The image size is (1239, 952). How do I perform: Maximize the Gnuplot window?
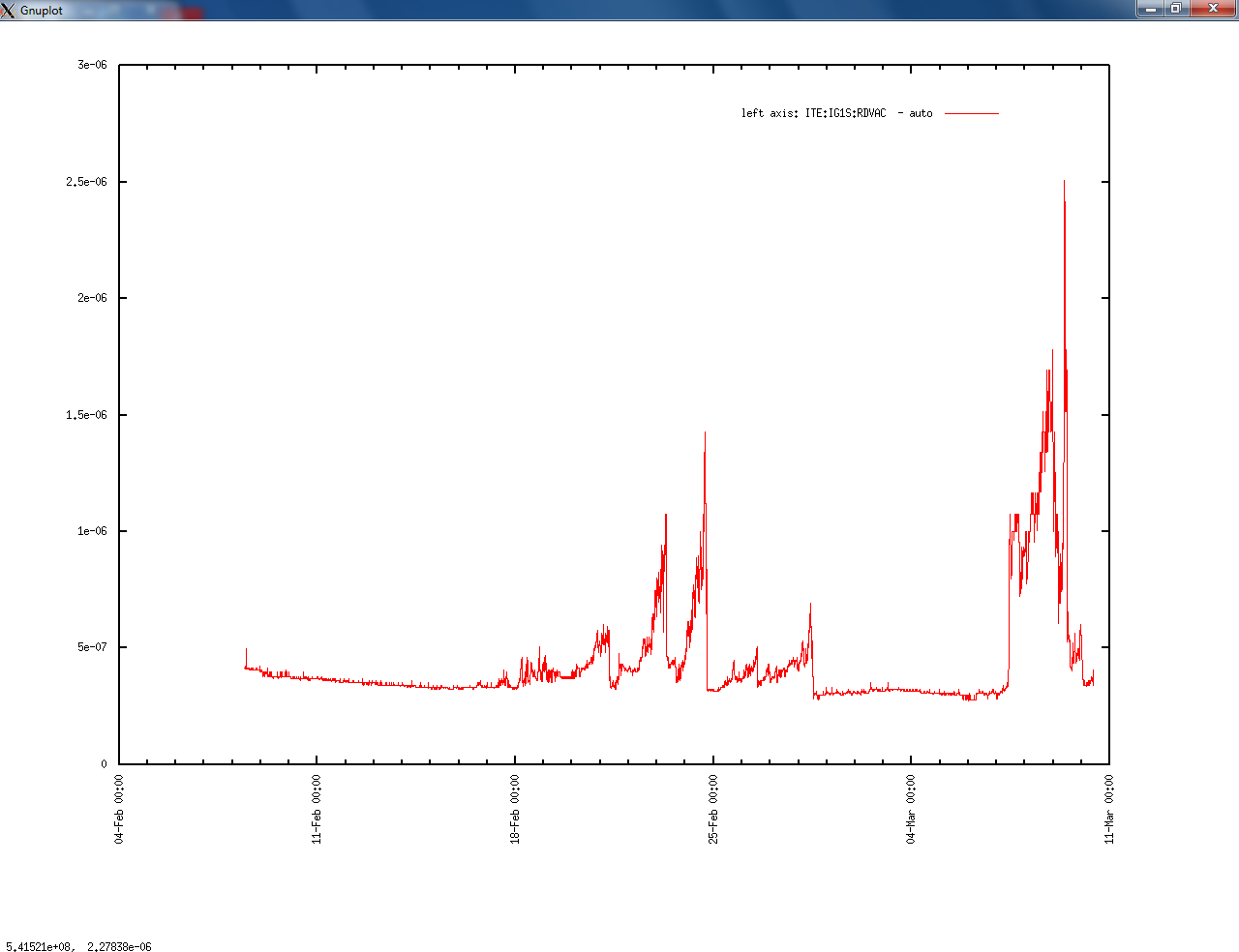(1176, 9)
